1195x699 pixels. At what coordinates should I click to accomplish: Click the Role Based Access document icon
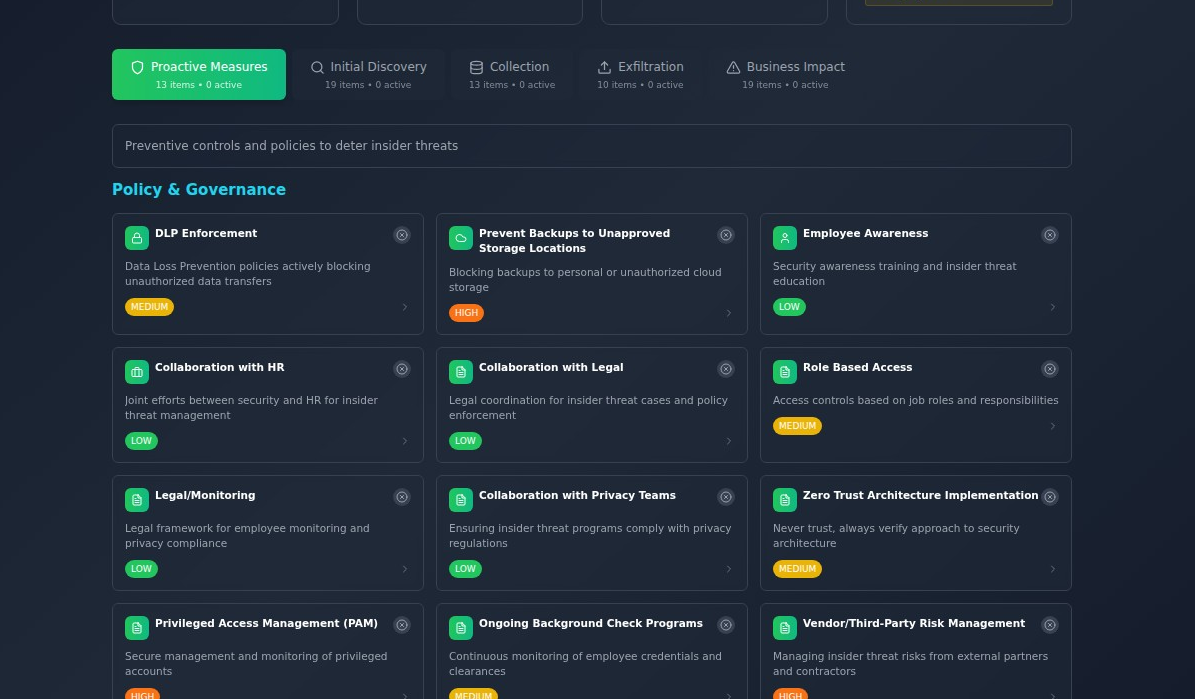(x=785, y=372)
